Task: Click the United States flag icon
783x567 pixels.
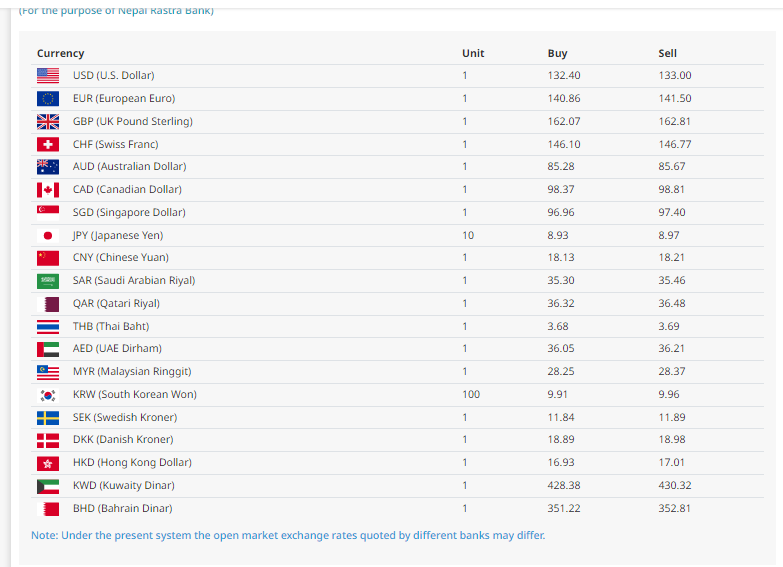Action: [x=48, y=76]
